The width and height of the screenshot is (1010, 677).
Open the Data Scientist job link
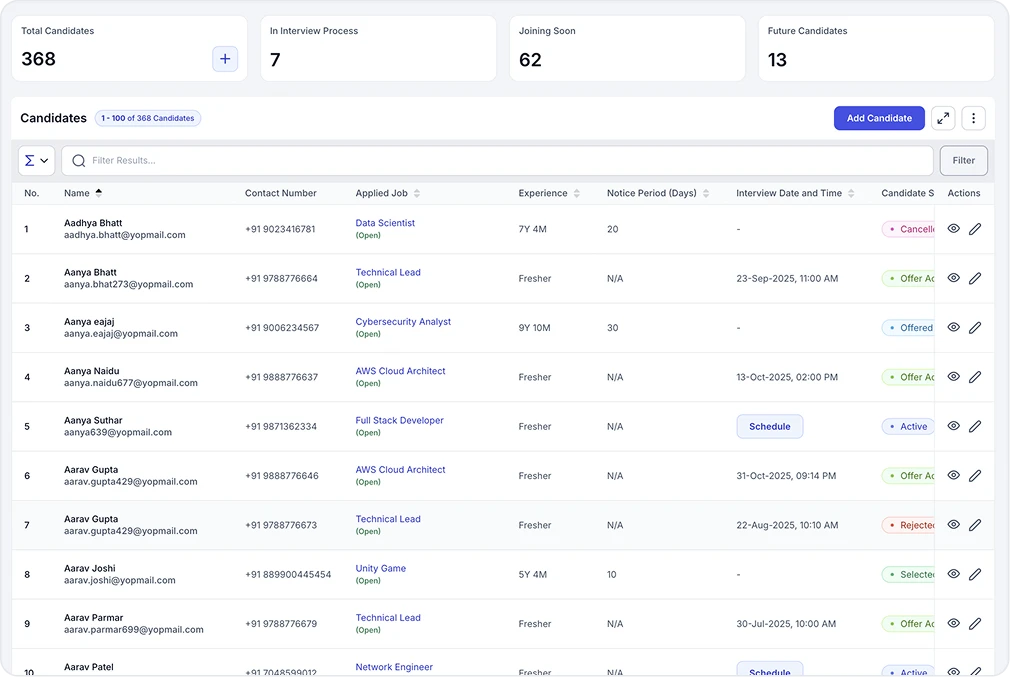pos(385,223)
